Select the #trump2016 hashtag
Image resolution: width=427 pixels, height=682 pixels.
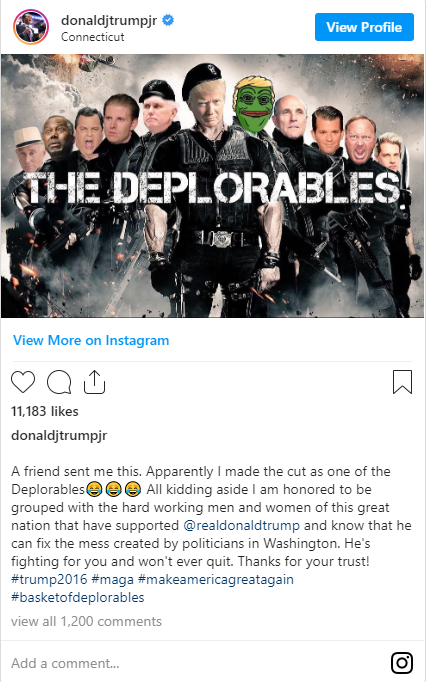point(49,579)
